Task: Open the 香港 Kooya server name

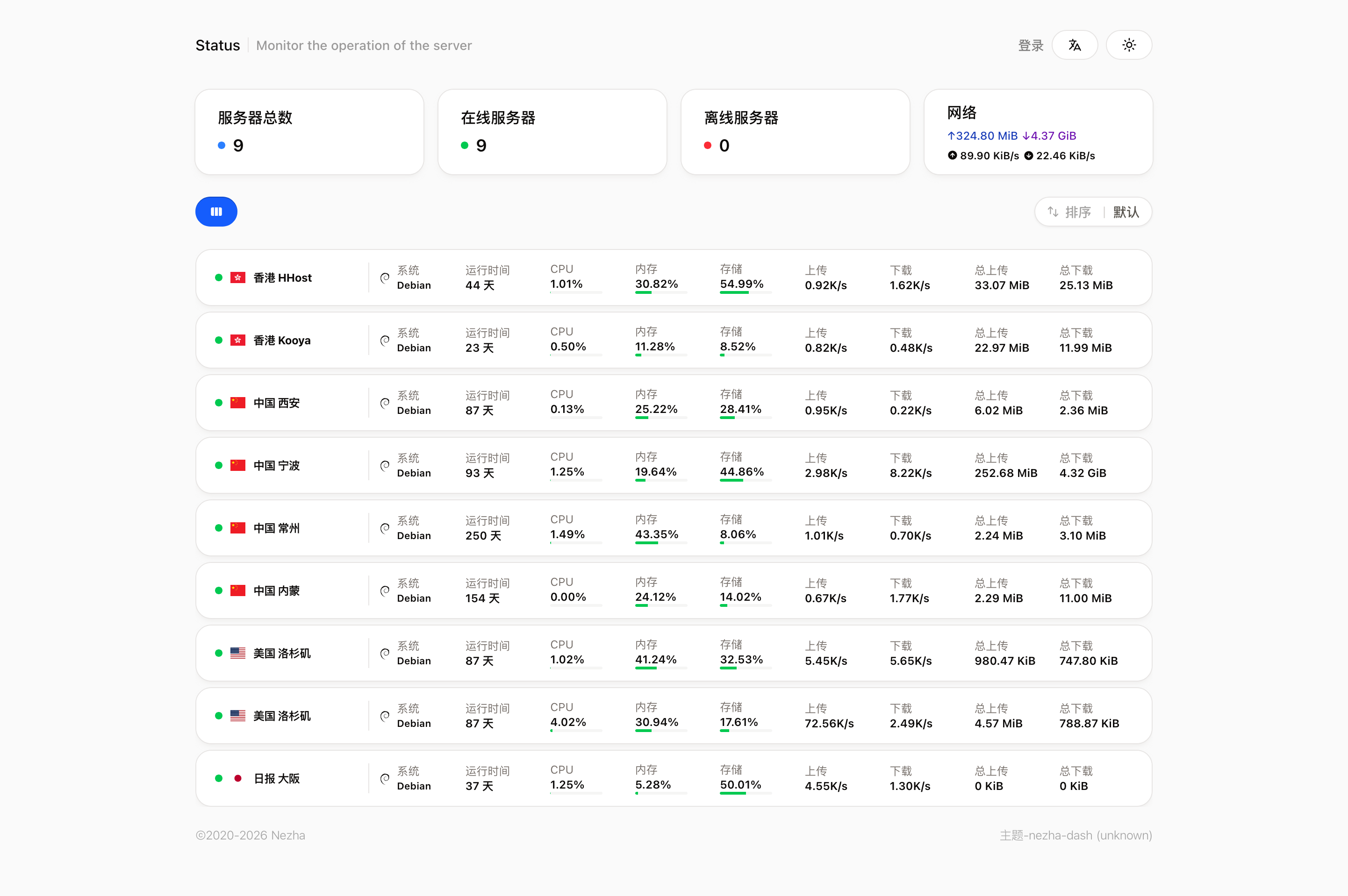Action: (x=282, y=341)
